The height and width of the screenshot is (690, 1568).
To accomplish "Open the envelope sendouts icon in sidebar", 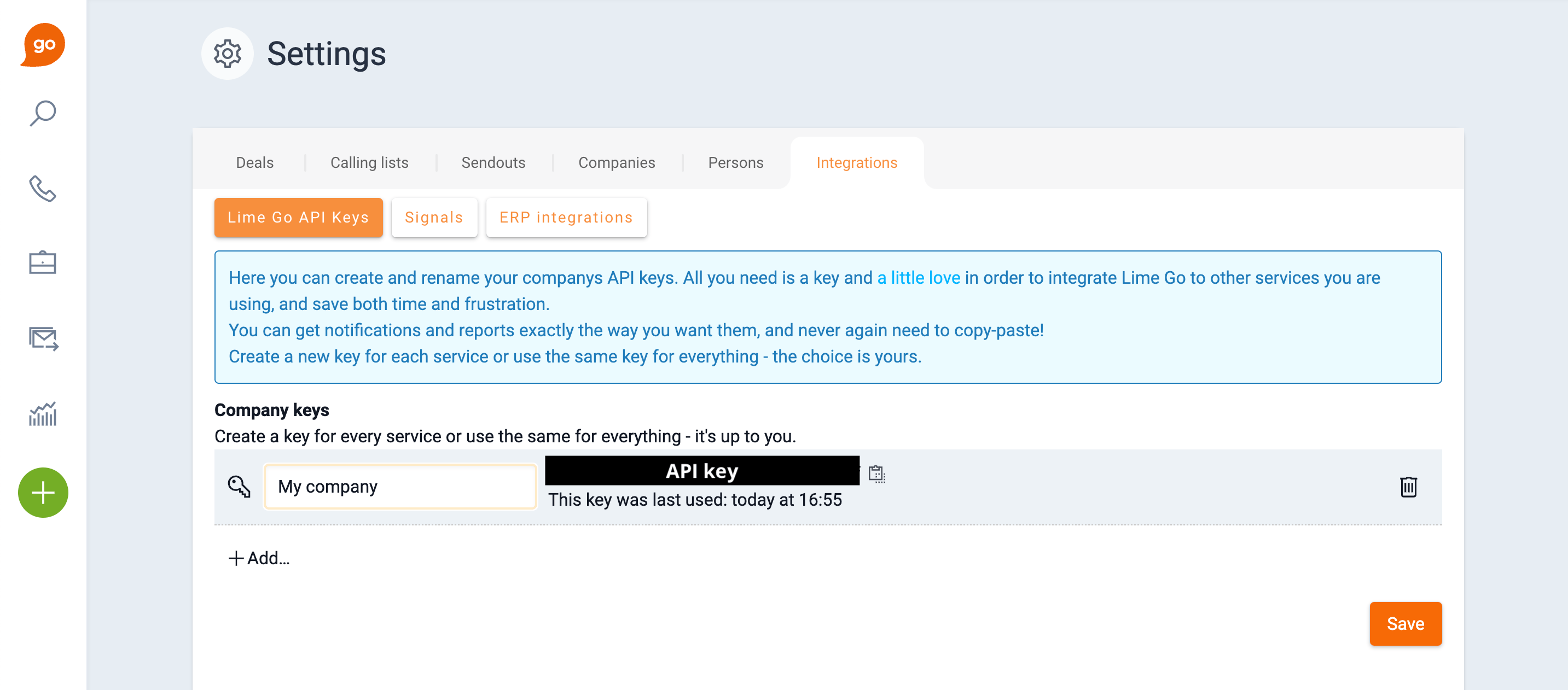I will pyautogui.click(x=43, y=338).
